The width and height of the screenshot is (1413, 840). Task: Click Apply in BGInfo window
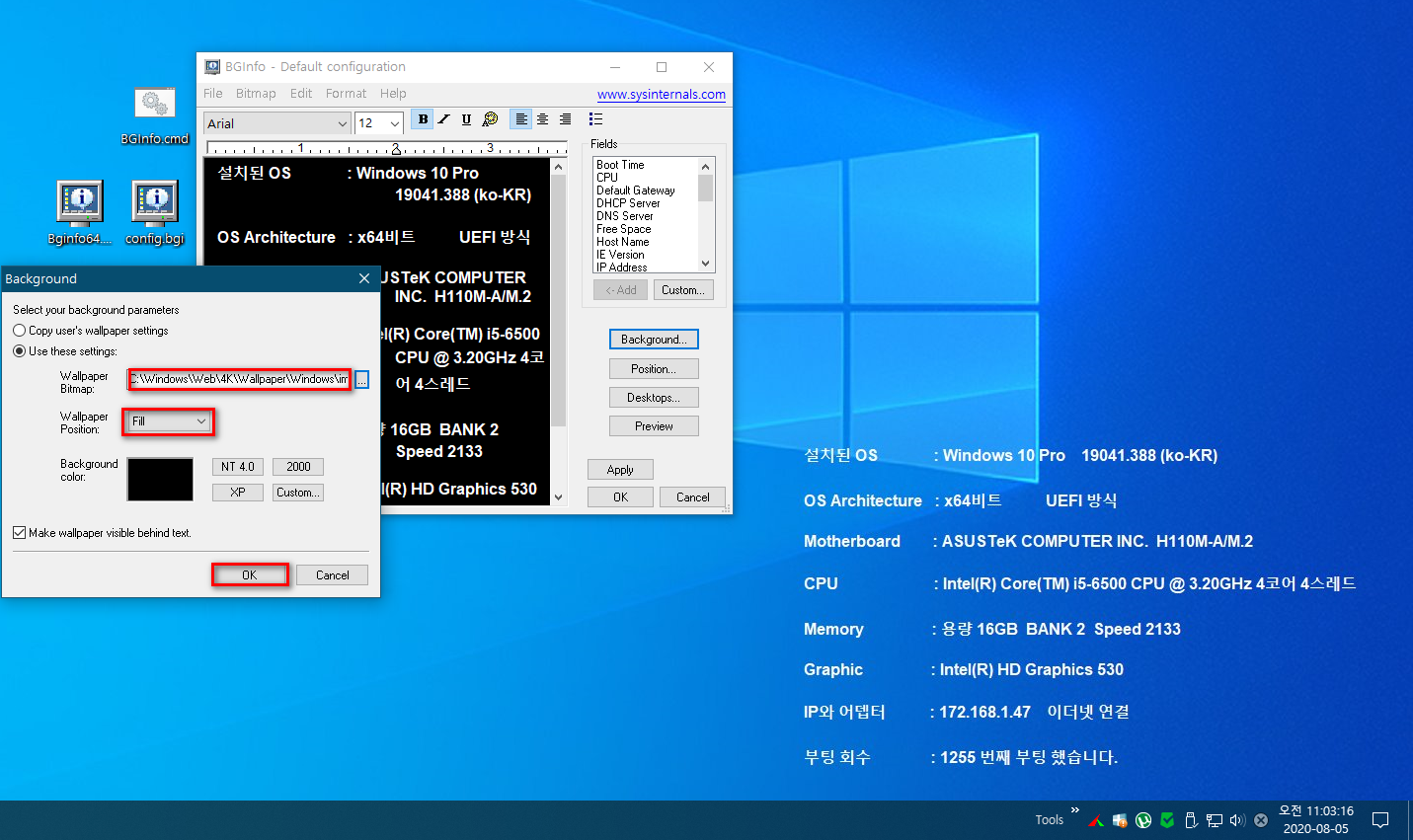[620, 470]
